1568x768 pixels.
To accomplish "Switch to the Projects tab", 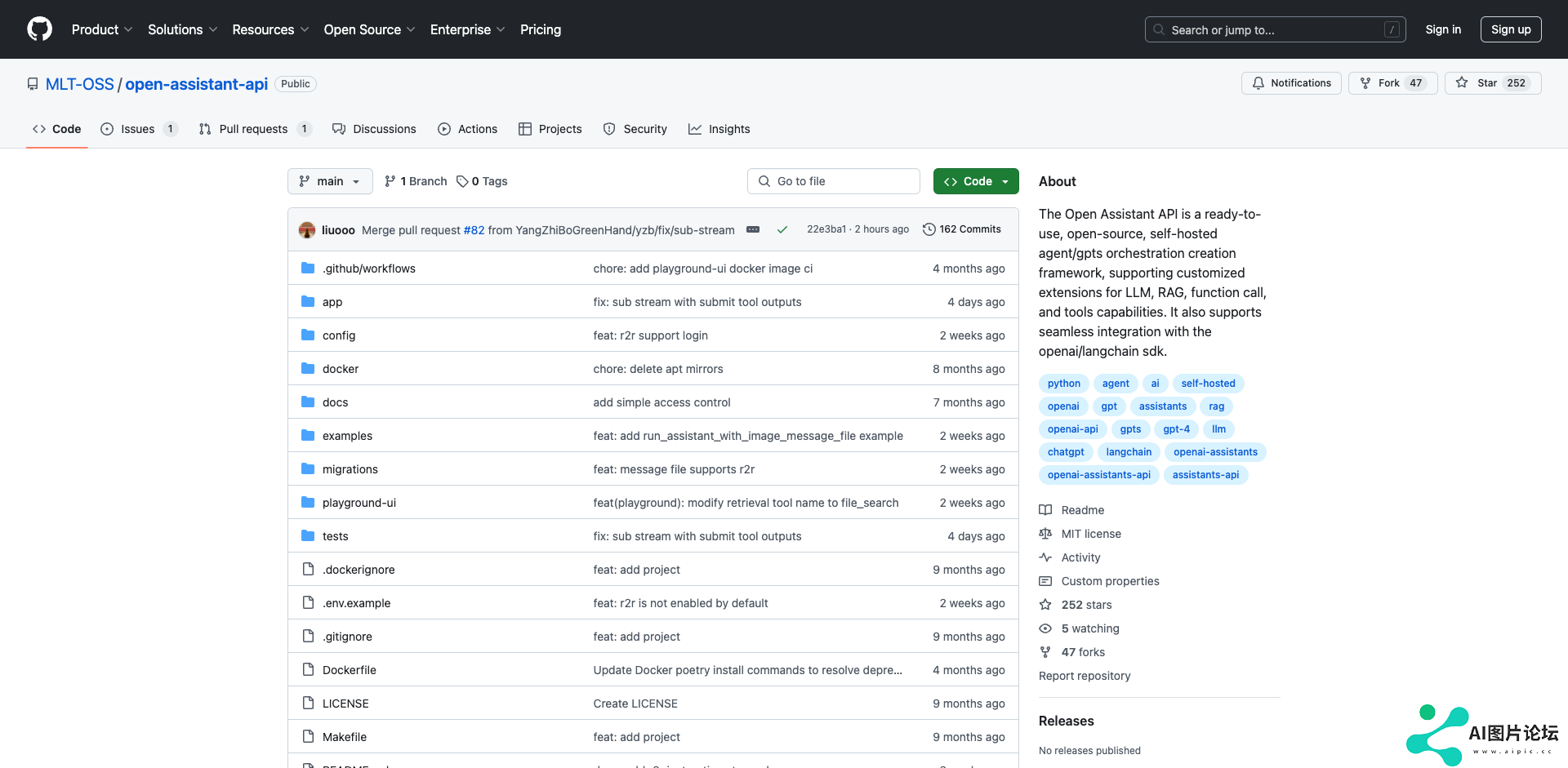I will [x=550, y=129].
